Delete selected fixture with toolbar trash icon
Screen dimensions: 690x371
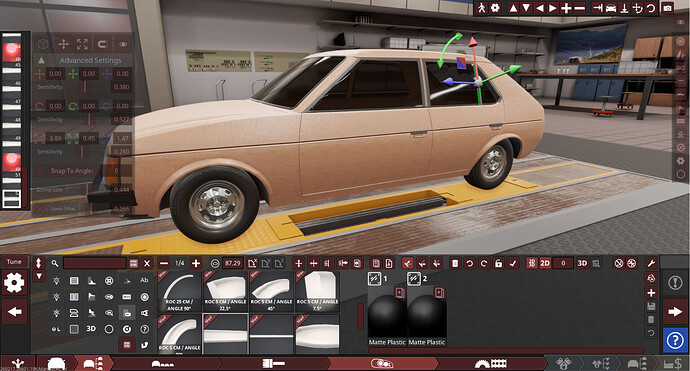(455, 263)
